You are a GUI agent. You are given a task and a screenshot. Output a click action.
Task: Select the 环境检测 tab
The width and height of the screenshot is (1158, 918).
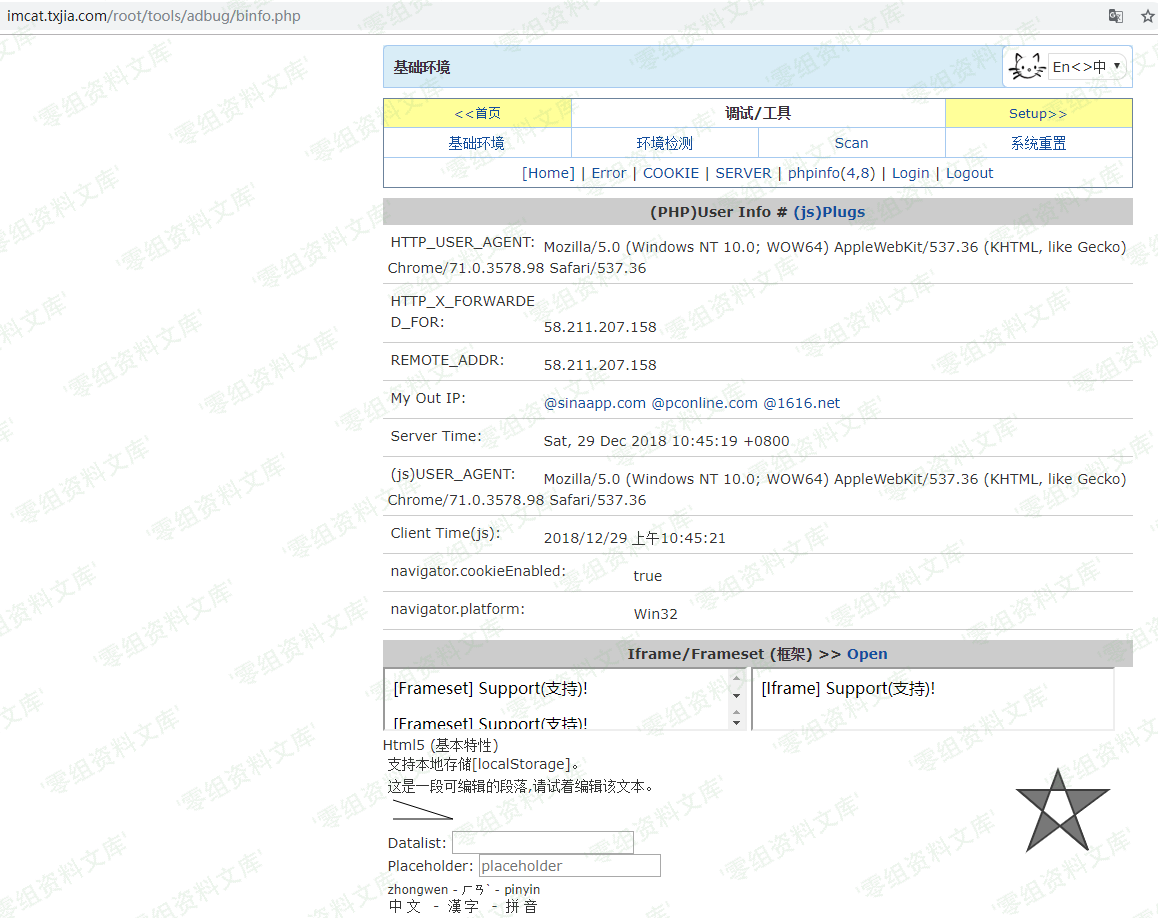tap(664, 143)
